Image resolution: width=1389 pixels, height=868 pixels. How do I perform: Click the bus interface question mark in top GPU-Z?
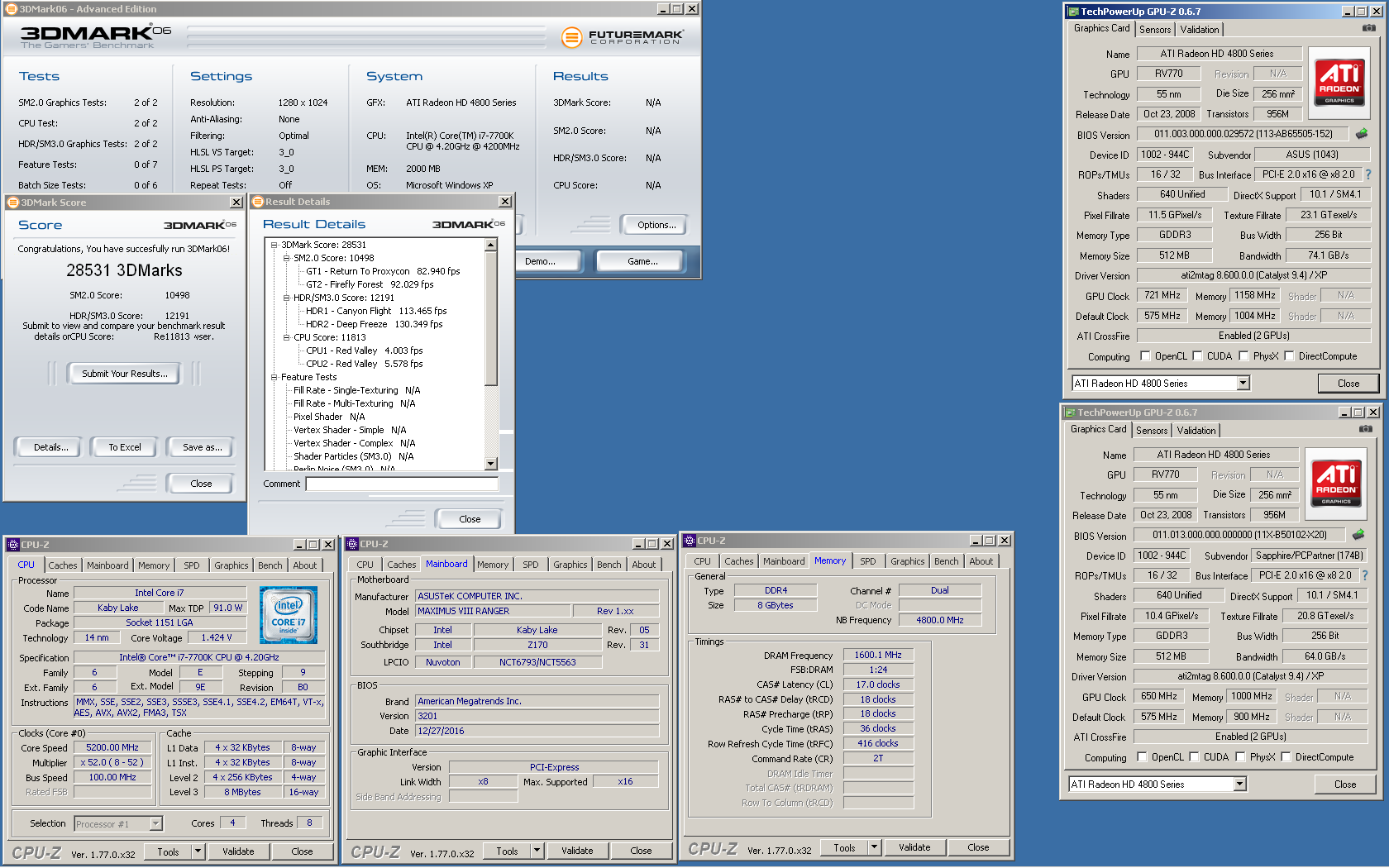1368,174
